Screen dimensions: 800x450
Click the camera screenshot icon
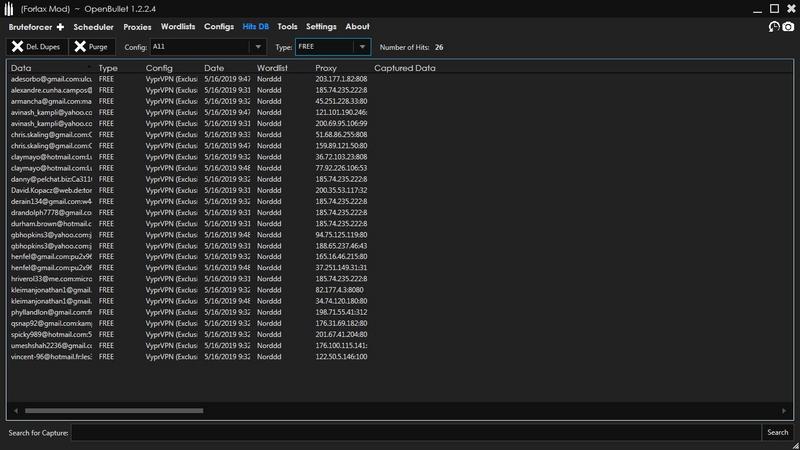coord(788,27)
